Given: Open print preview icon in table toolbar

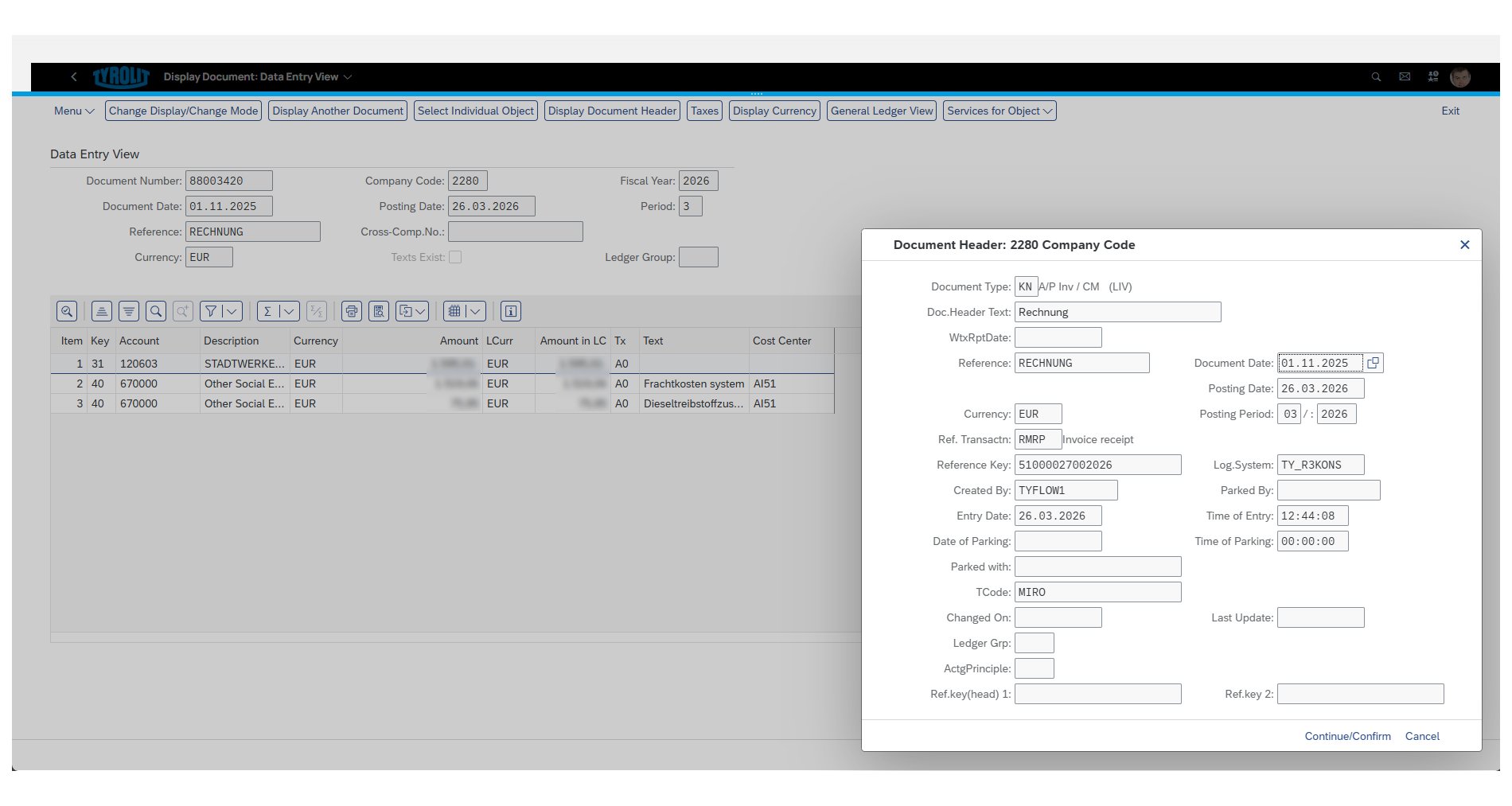Looking at the screenshot, I should click(379, 311).
